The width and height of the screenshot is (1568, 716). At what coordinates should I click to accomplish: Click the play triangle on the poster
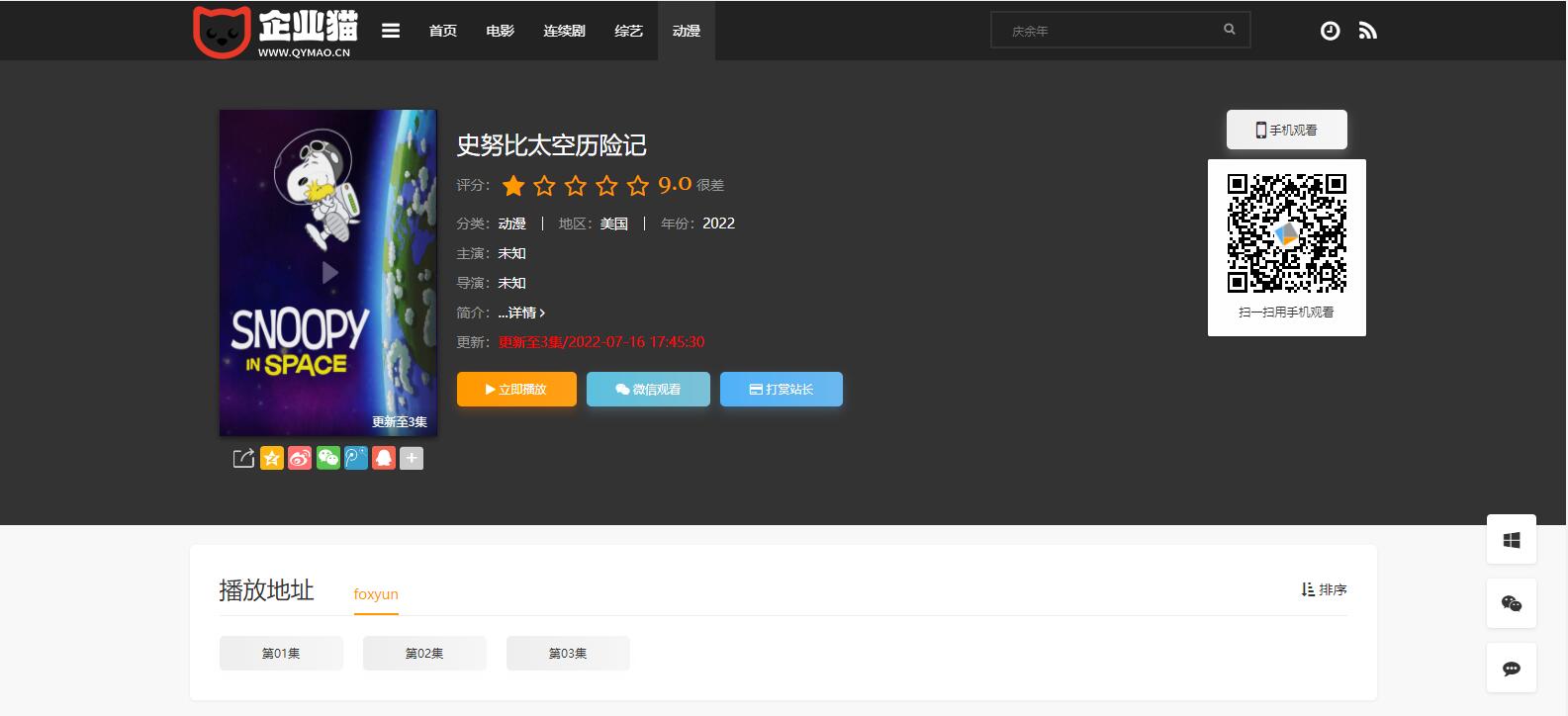coord(329,273)
